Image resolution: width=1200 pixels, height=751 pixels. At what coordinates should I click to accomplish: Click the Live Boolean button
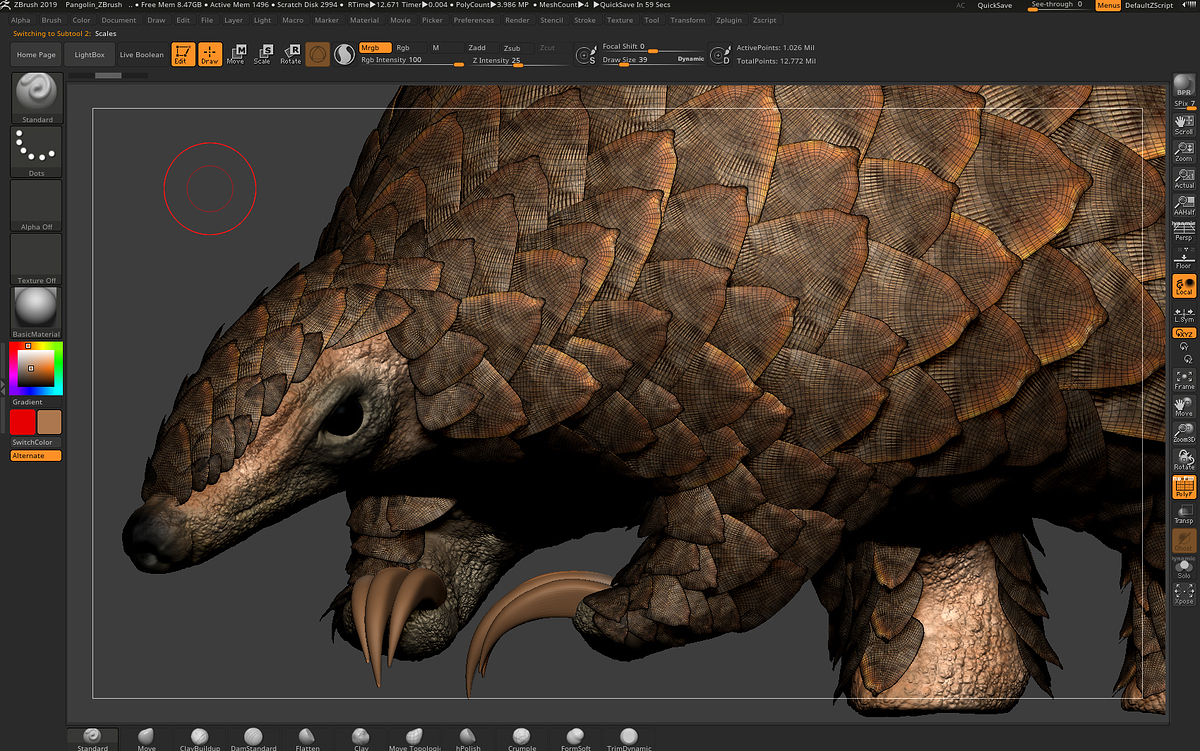tap(142, 55)
